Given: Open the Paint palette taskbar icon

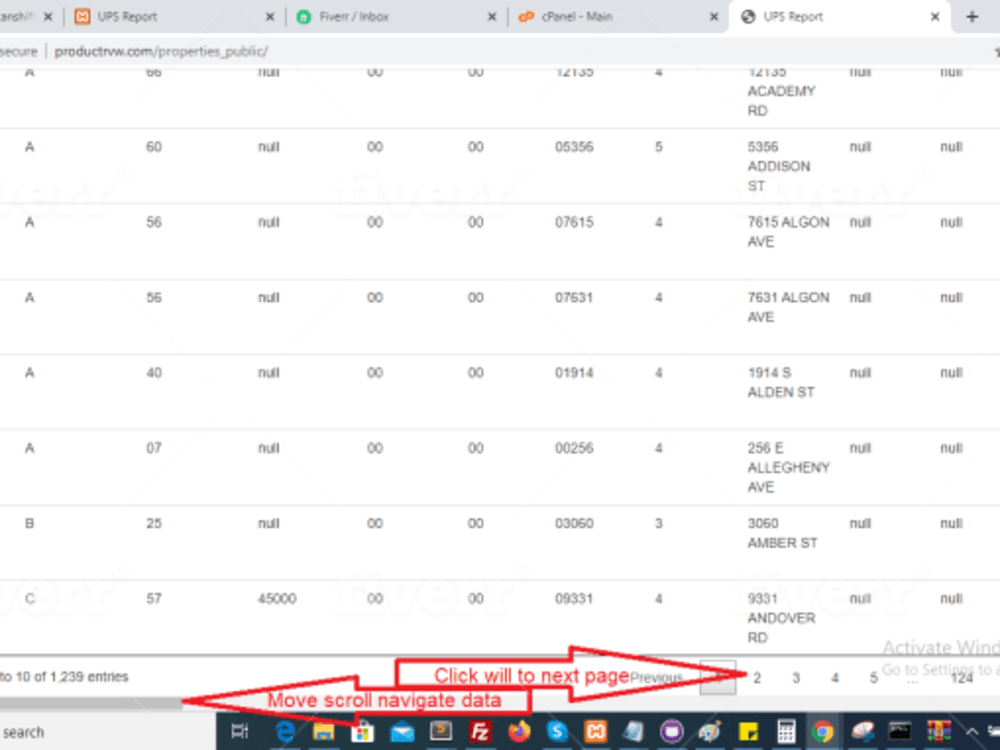Looking at the screenshot, I should pyautogui.click(x=709, y=732).
